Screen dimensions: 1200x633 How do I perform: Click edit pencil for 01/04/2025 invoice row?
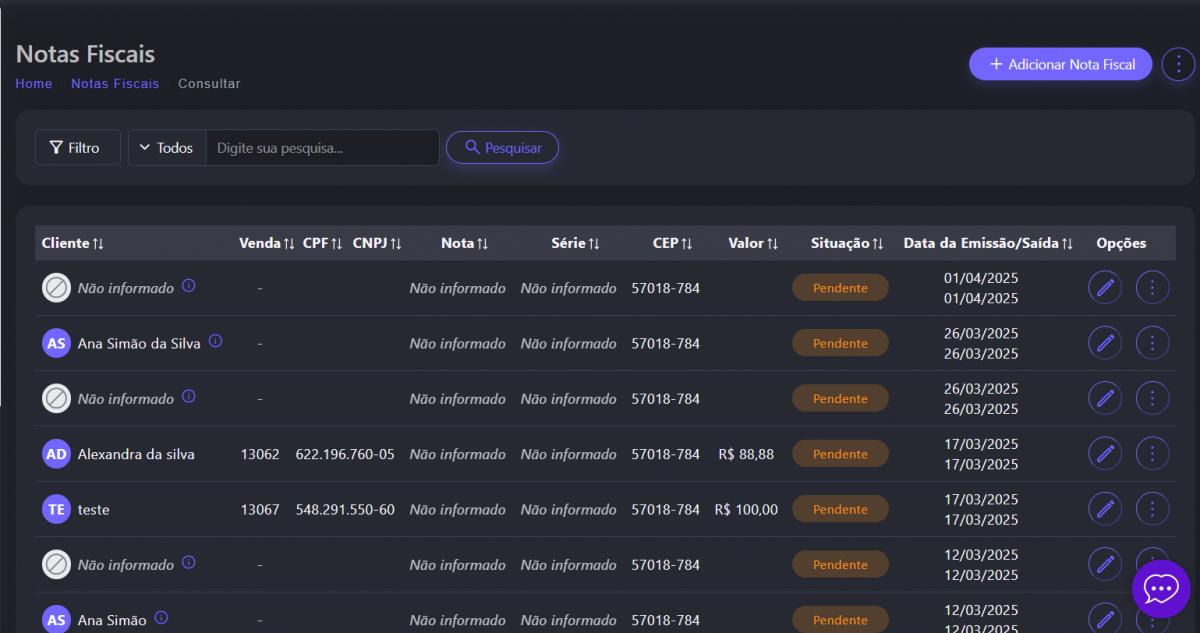(x=1105, y=288)
